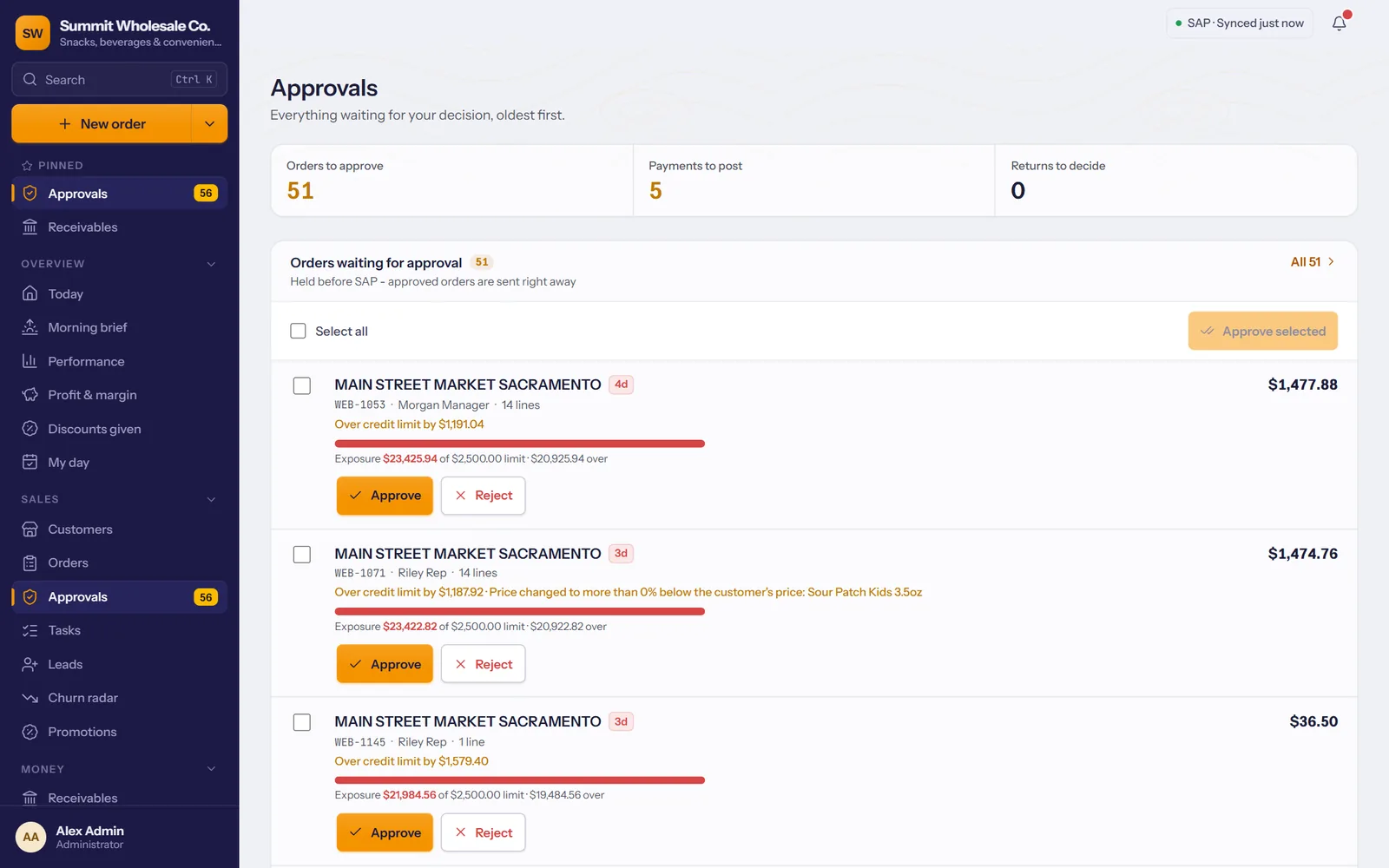1389x868 pixels.
Task: Click the Profit & margin piggy bank icon
Action: click(x=30, y=395)
